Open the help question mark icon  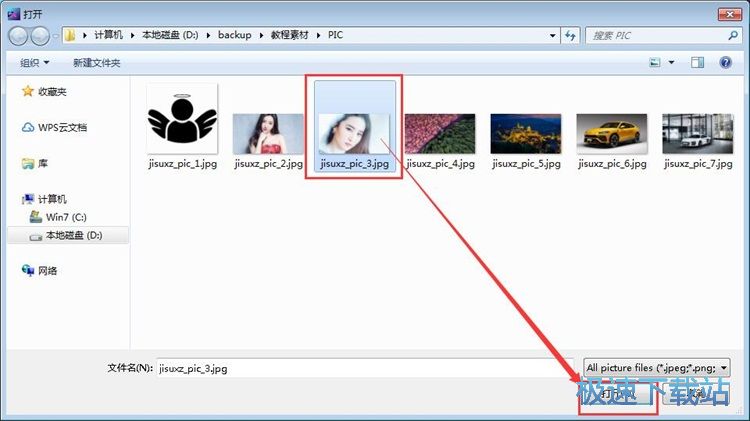(725, 63)
